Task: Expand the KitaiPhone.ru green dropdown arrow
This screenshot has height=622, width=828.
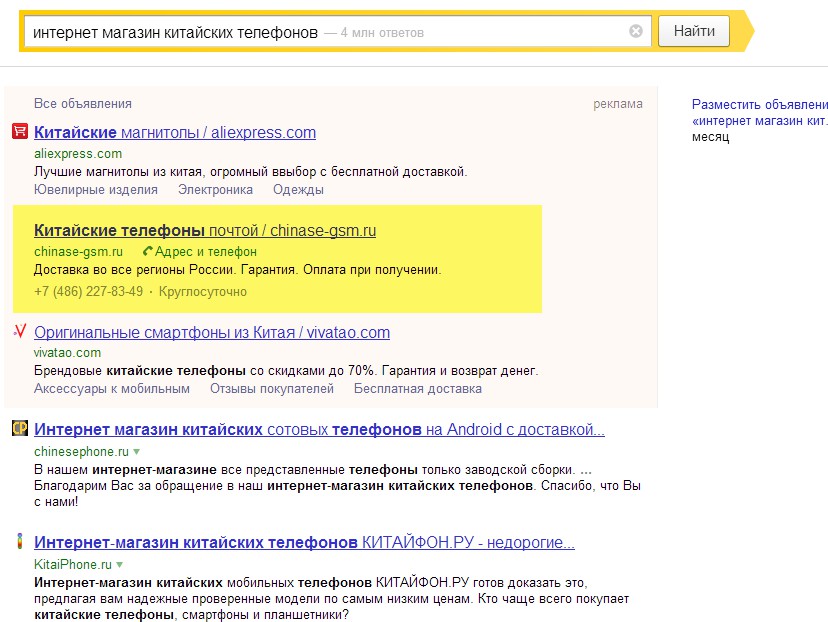Action: click(120, 565)
